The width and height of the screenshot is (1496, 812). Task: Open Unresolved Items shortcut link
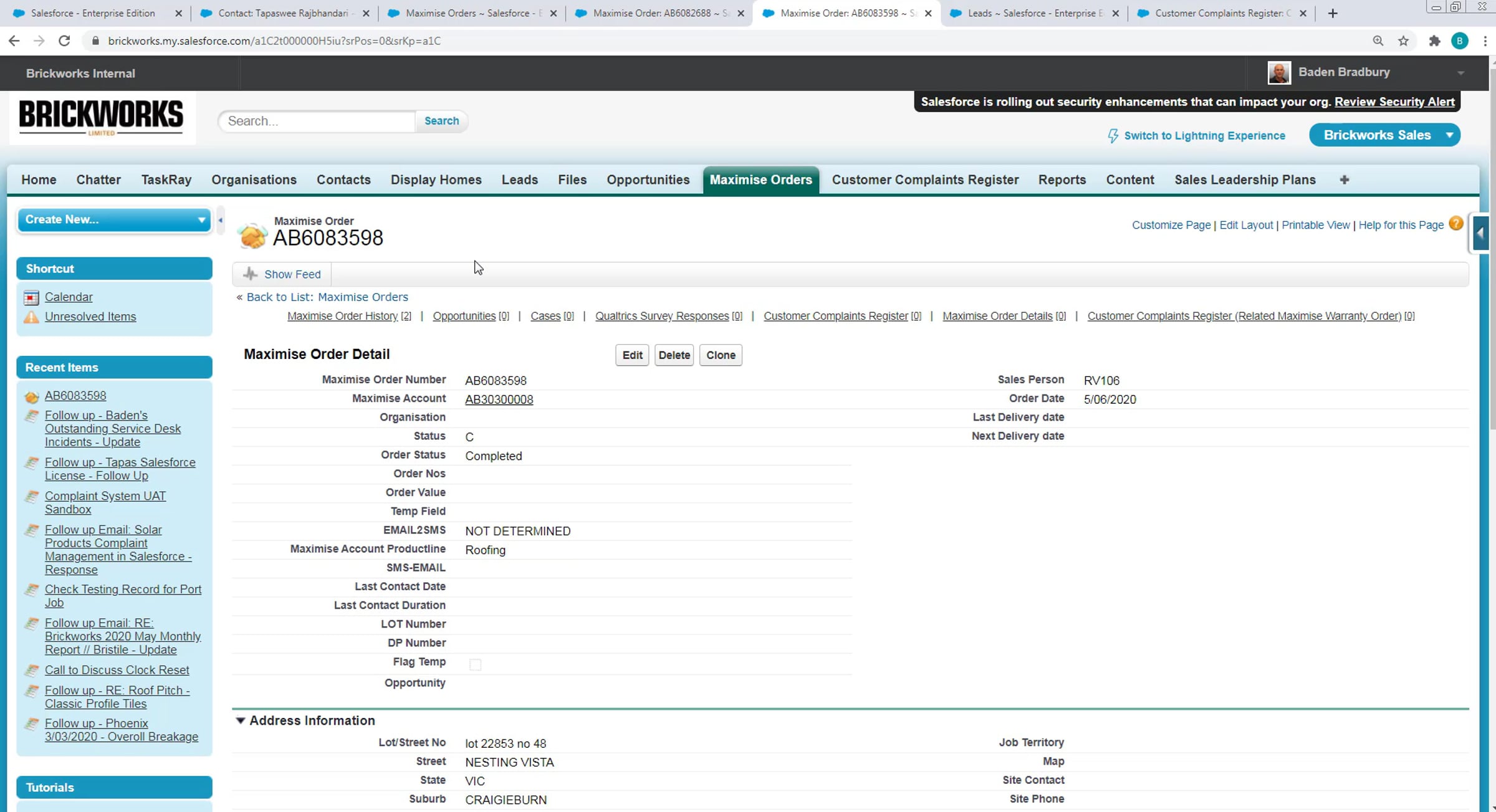point(90,317)
